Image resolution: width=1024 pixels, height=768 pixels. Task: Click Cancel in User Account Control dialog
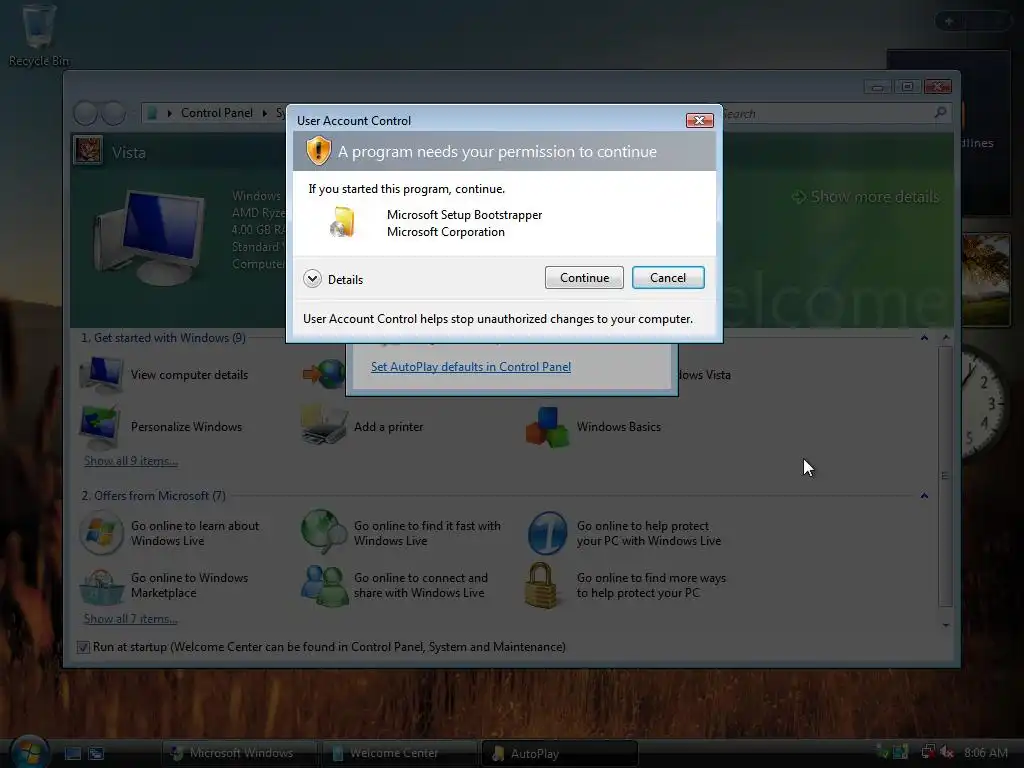tap(667, 278)
